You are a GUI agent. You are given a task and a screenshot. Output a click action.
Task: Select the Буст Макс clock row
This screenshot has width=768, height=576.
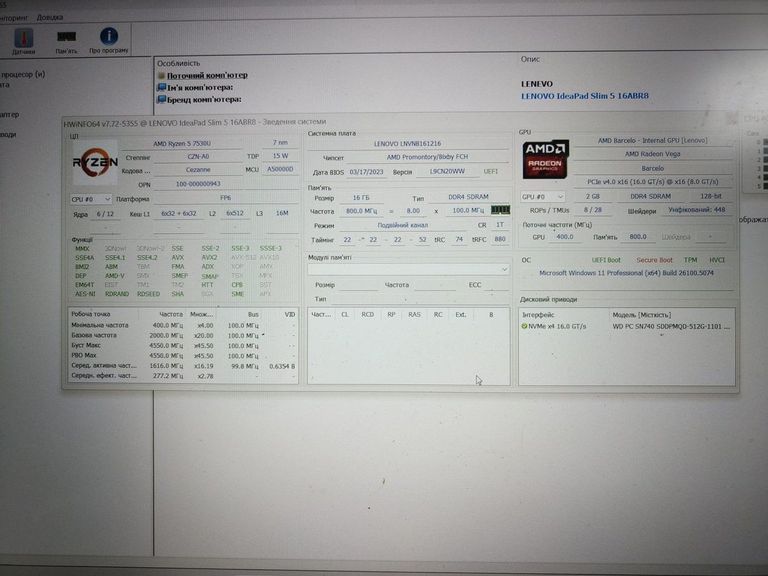(x=182, y=346)
